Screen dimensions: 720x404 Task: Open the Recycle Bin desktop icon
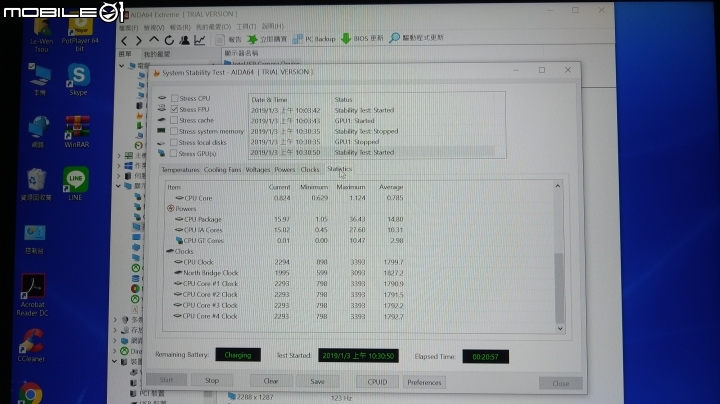36,184
